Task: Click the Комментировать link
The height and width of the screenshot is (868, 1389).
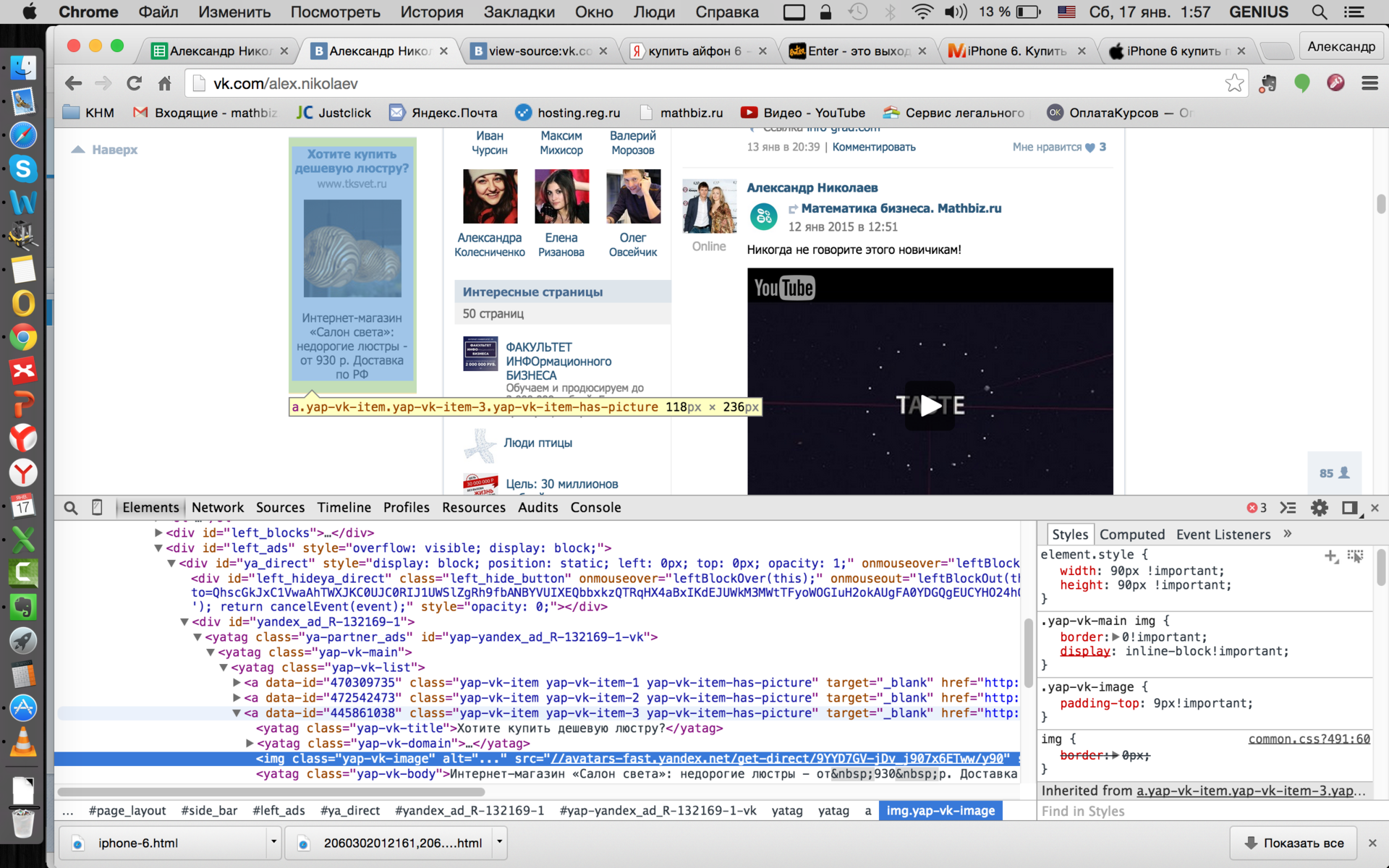Action: tap(873, 147)
